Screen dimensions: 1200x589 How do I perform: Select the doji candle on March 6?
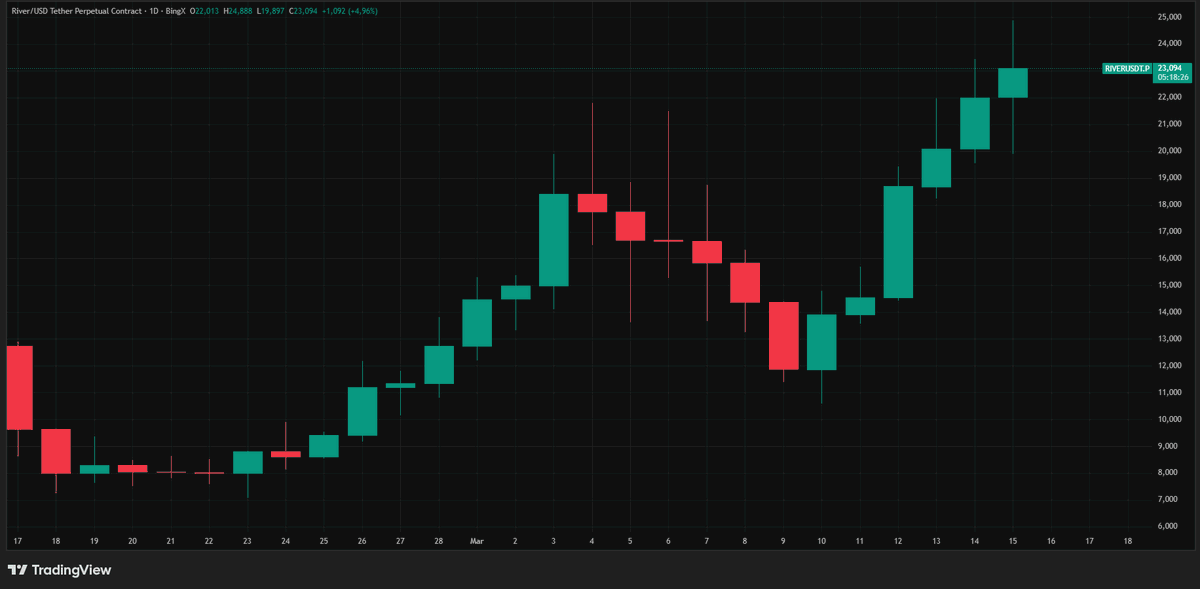coord(668,241)
